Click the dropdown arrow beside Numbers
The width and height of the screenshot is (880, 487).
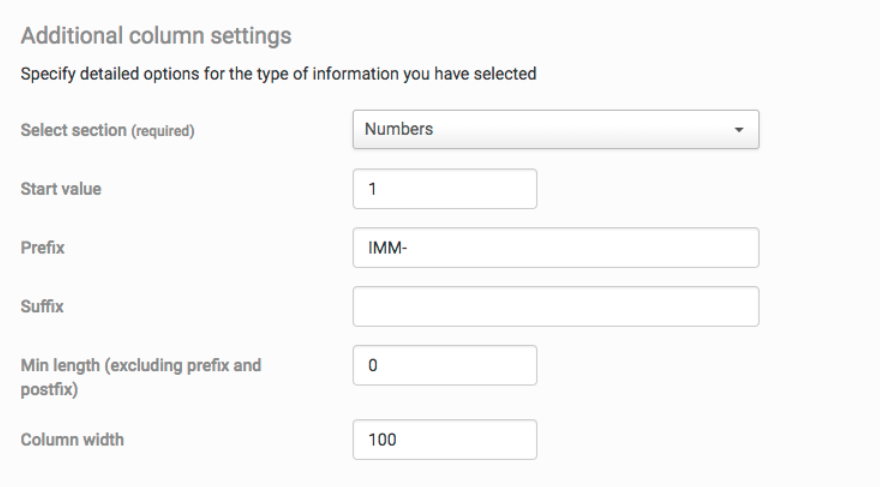(739, 131)
